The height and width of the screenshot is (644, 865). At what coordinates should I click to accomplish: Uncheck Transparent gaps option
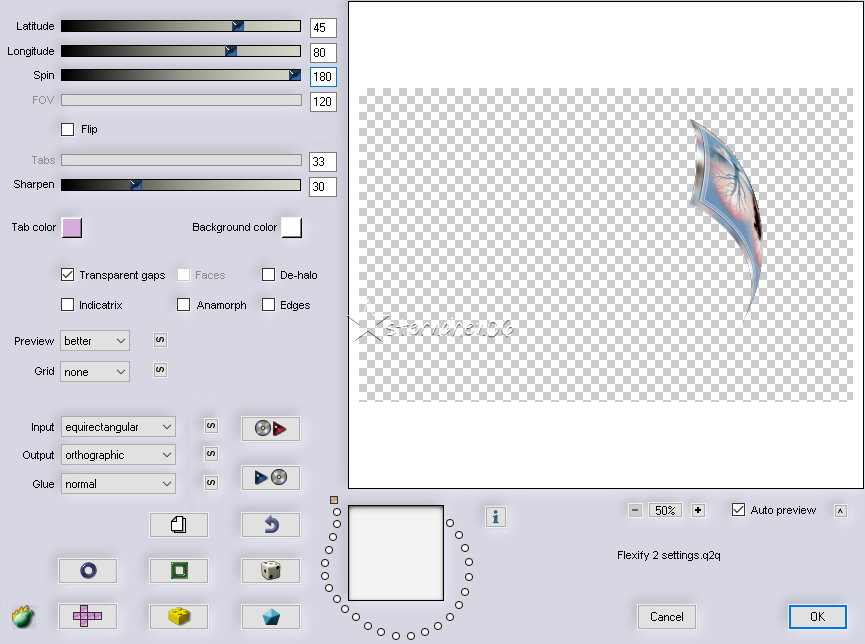coord(68,275)
